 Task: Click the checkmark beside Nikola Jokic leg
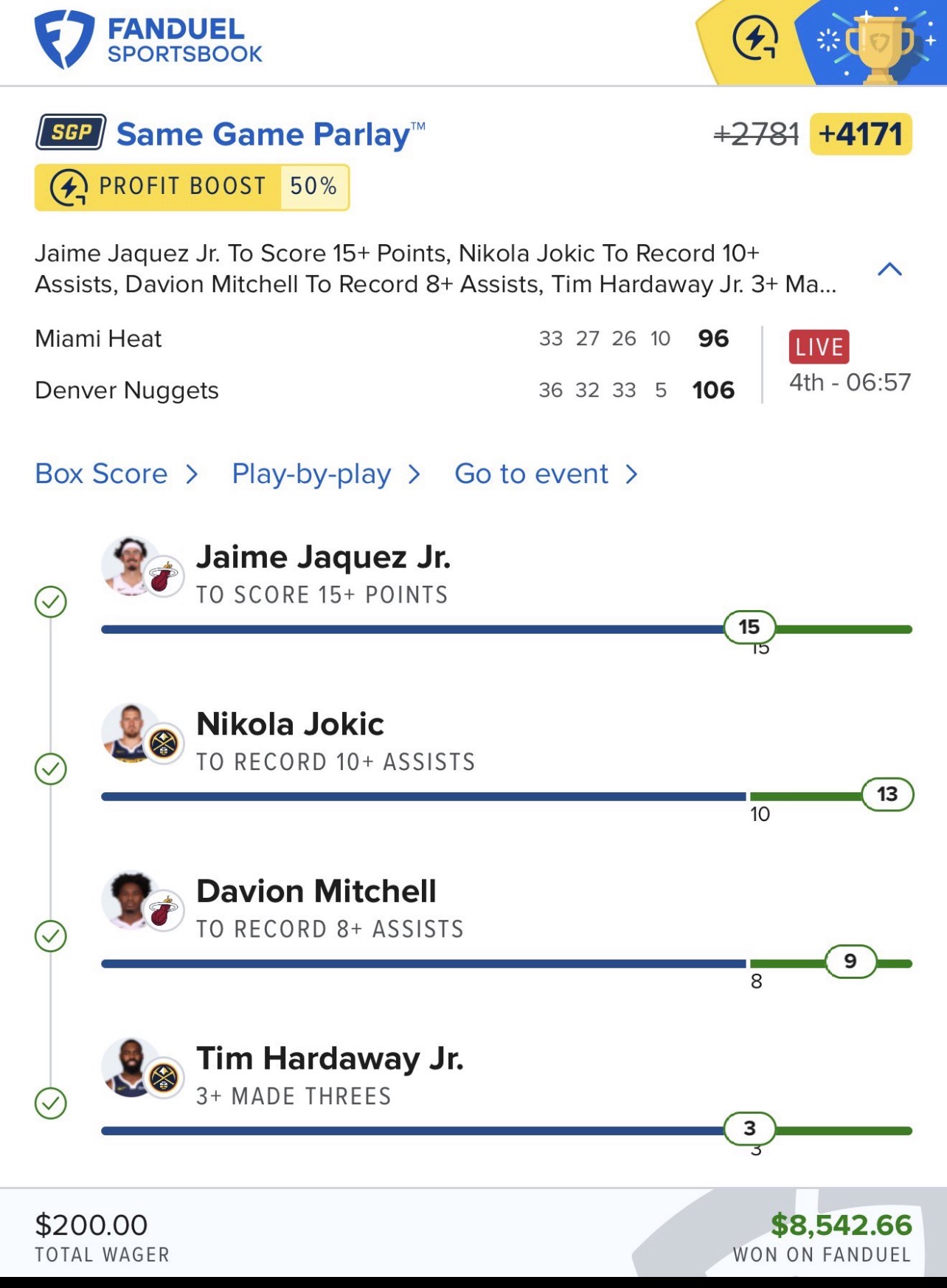(51, 769)
